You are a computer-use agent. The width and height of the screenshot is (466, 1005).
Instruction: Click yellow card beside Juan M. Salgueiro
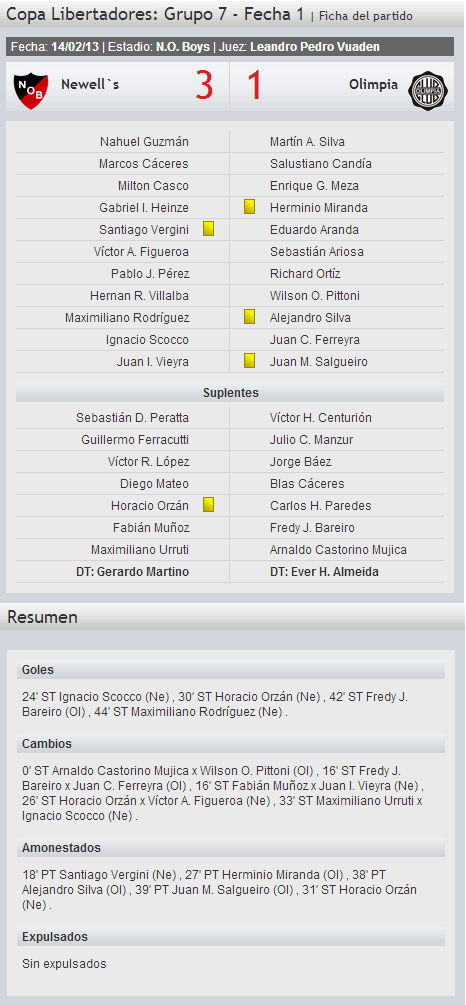(250, 361)
